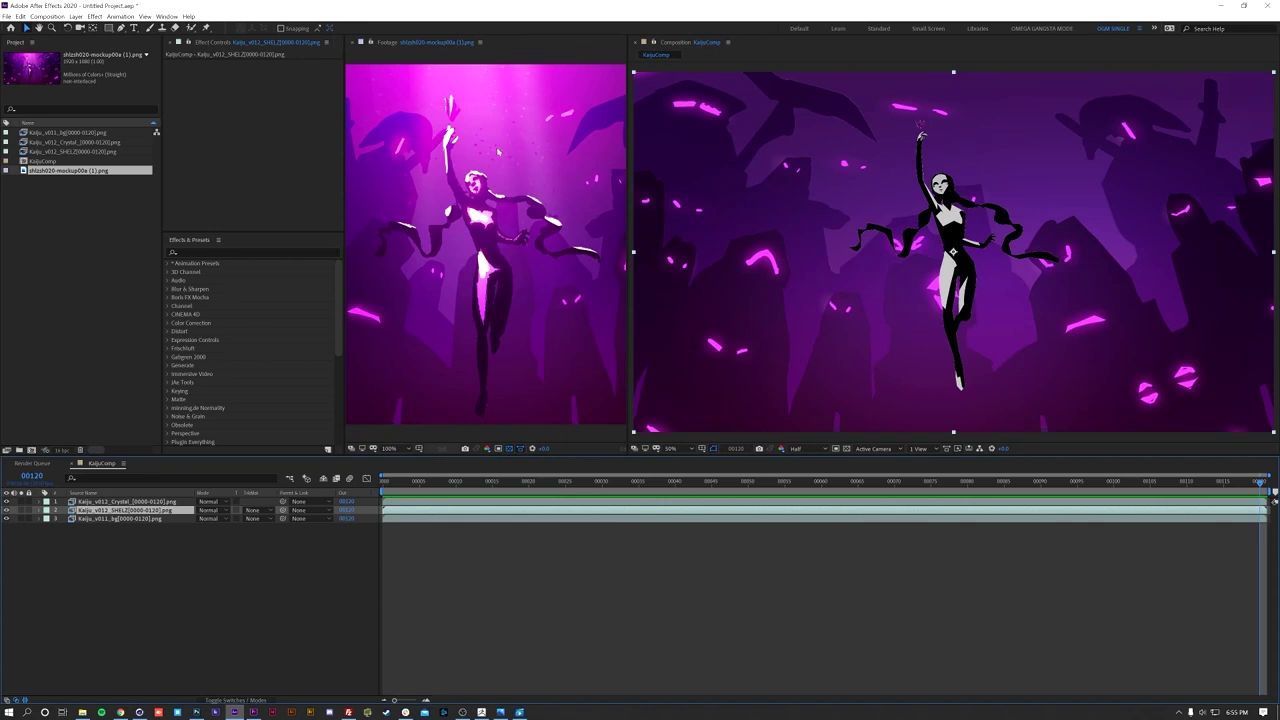This screenshot has height=720, width=1280.
Task: Select the Eraser tool
Action: point(175,28)
